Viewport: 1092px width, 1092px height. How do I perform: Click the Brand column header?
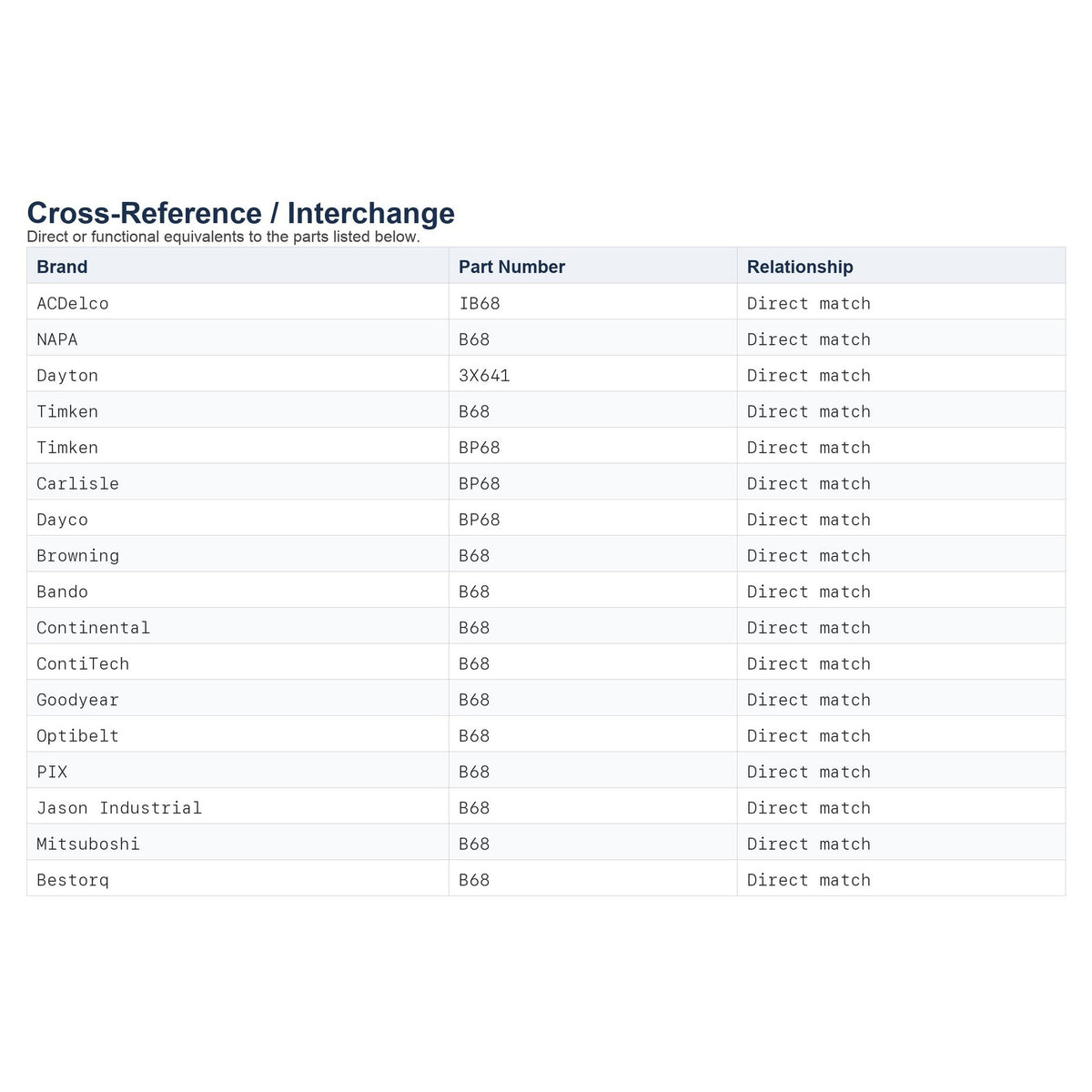point(238,266)
